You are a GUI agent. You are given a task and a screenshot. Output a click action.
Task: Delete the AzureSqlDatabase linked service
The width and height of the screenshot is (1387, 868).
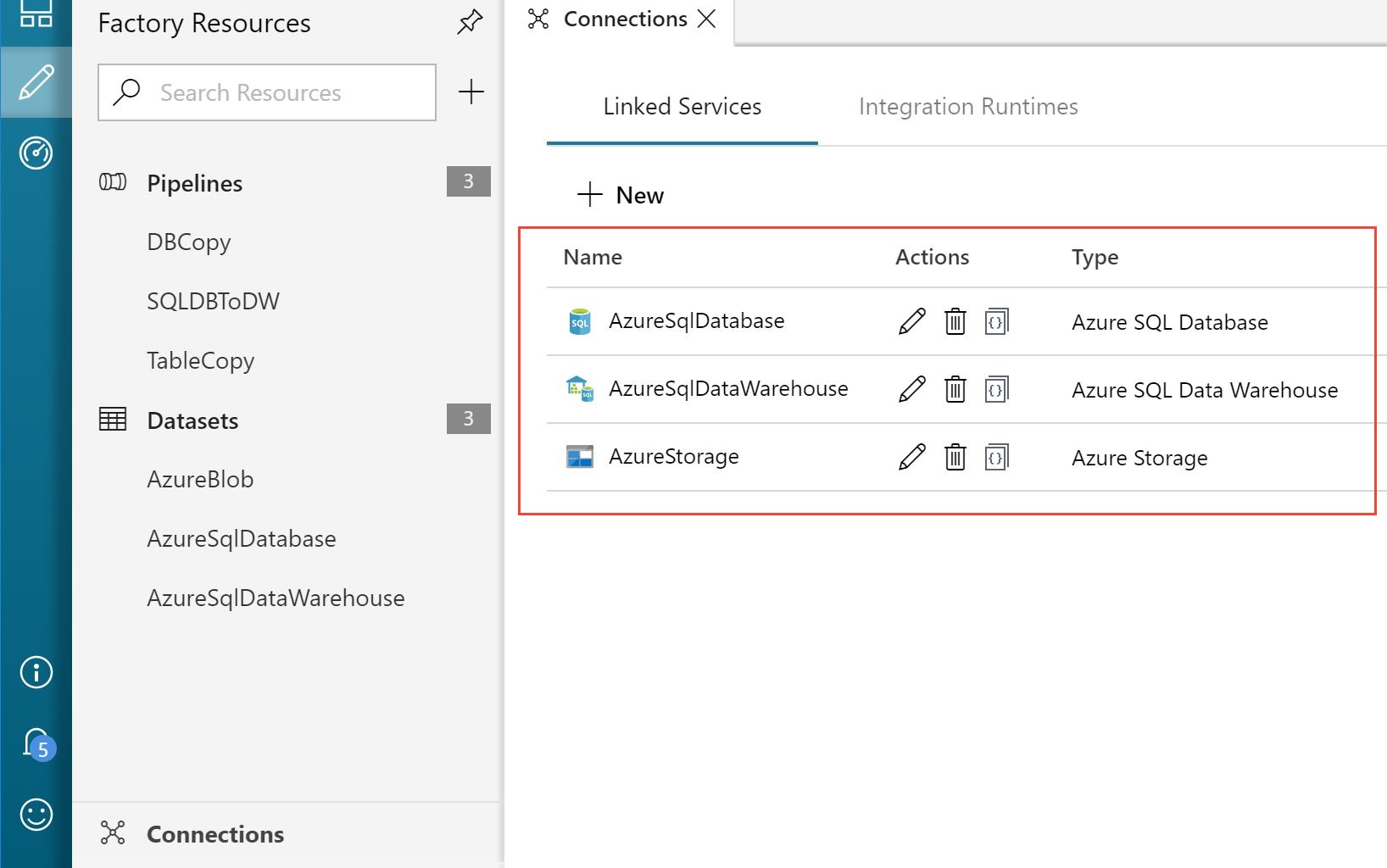[x=955, y=321]
